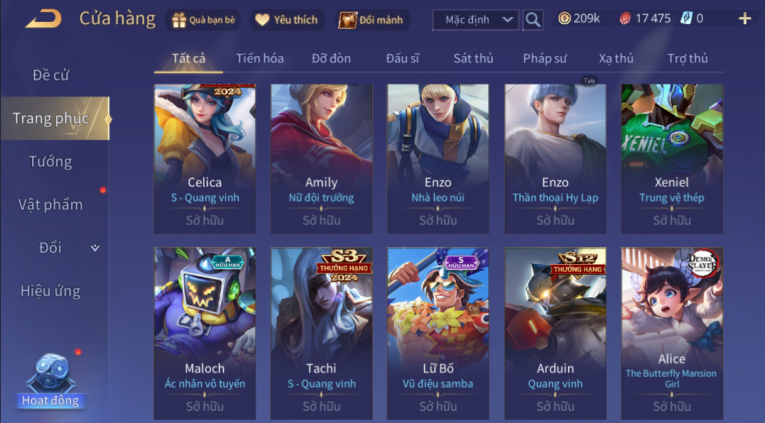Open Yêu thích heart favorites

[x=262, y=20]
